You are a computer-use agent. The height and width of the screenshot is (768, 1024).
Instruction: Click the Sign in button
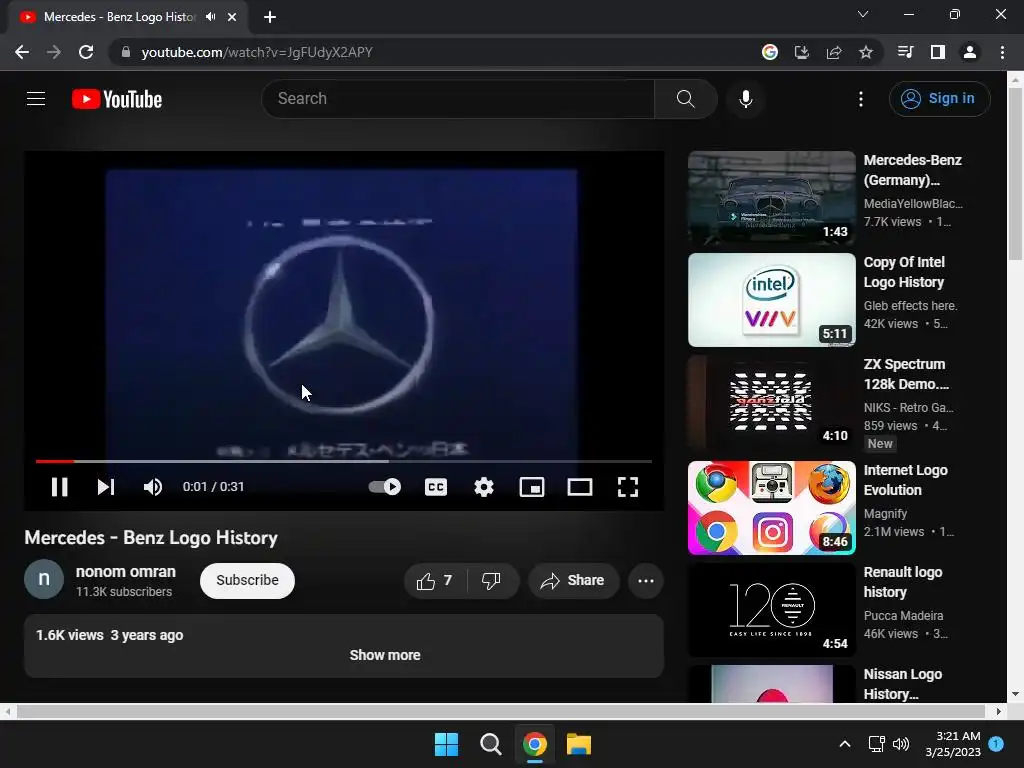click(x=939, y=99)
